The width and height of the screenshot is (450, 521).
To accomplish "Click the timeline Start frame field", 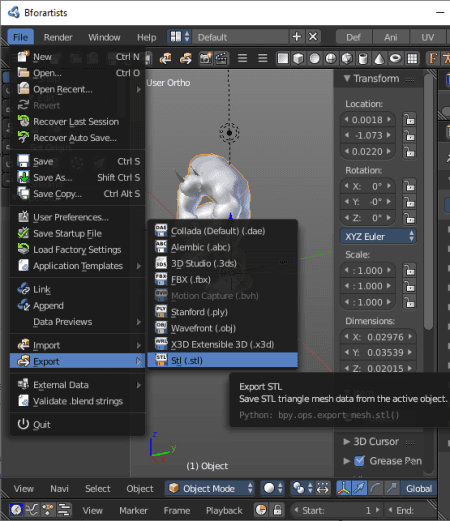I will tap(336, 510).
